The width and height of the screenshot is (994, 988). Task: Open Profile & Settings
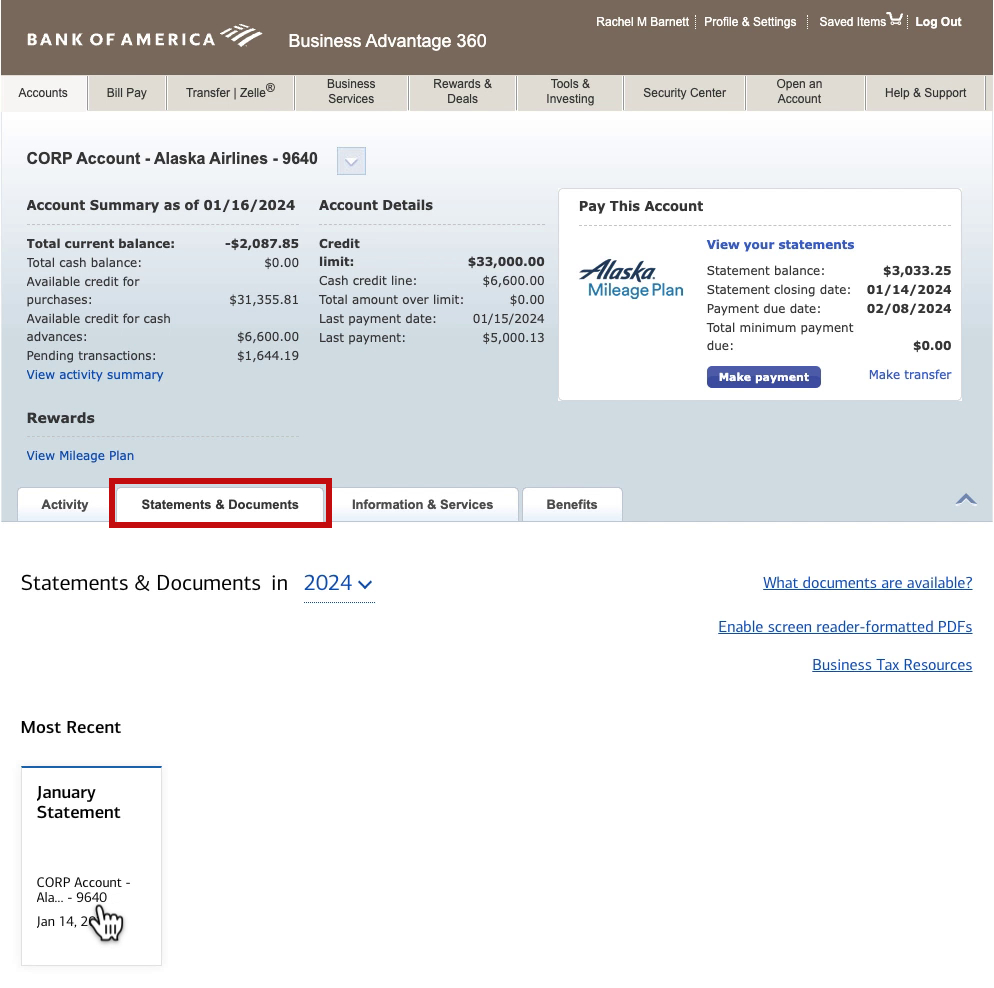(x=750, y=22)
